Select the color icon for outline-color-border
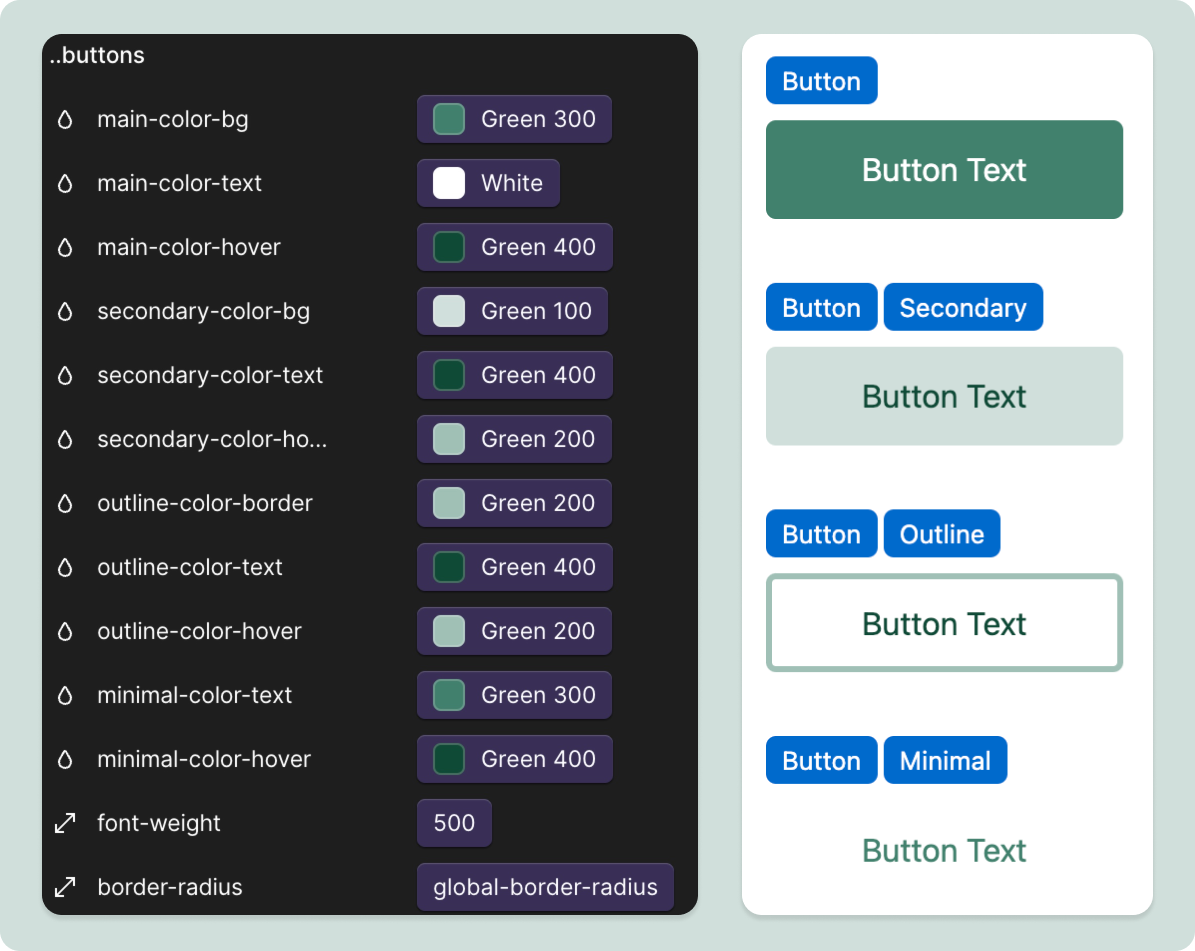The width and height of the screenshot is (1195, 951). 65,503
